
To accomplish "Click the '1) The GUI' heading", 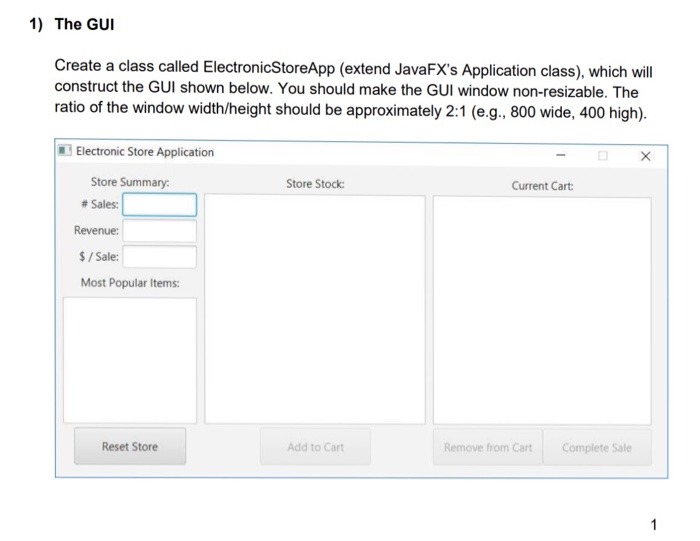I will (72, 24).
